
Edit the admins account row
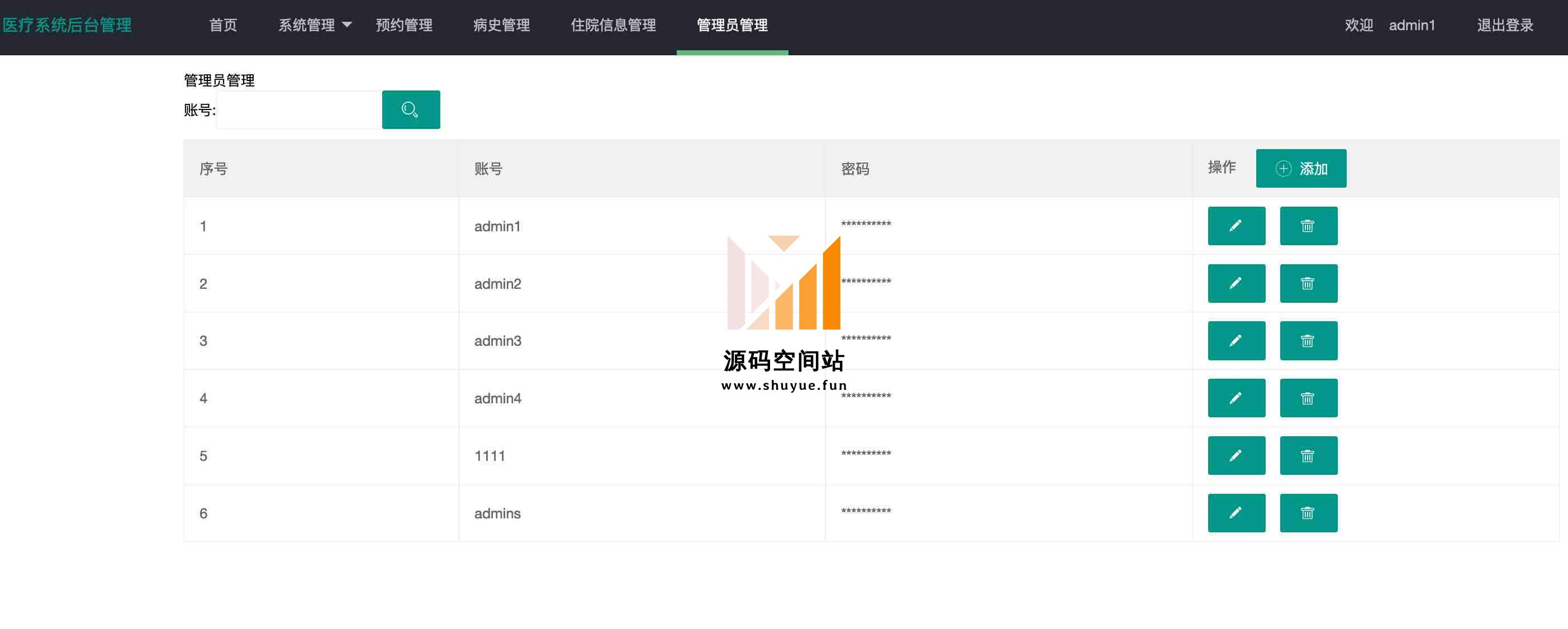[1236, 513]
